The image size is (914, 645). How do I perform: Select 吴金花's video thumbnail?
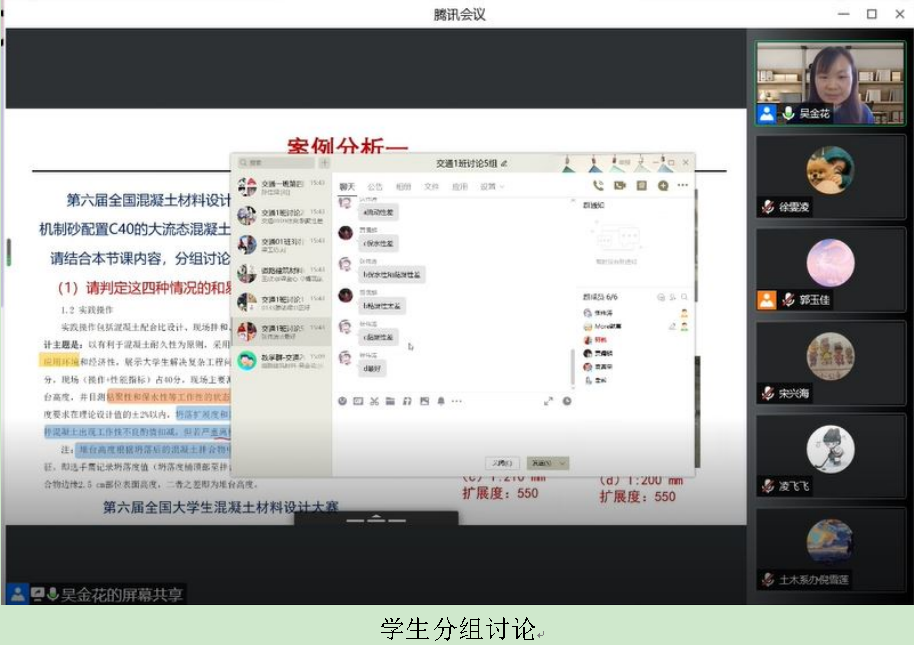tap(829, 83)
